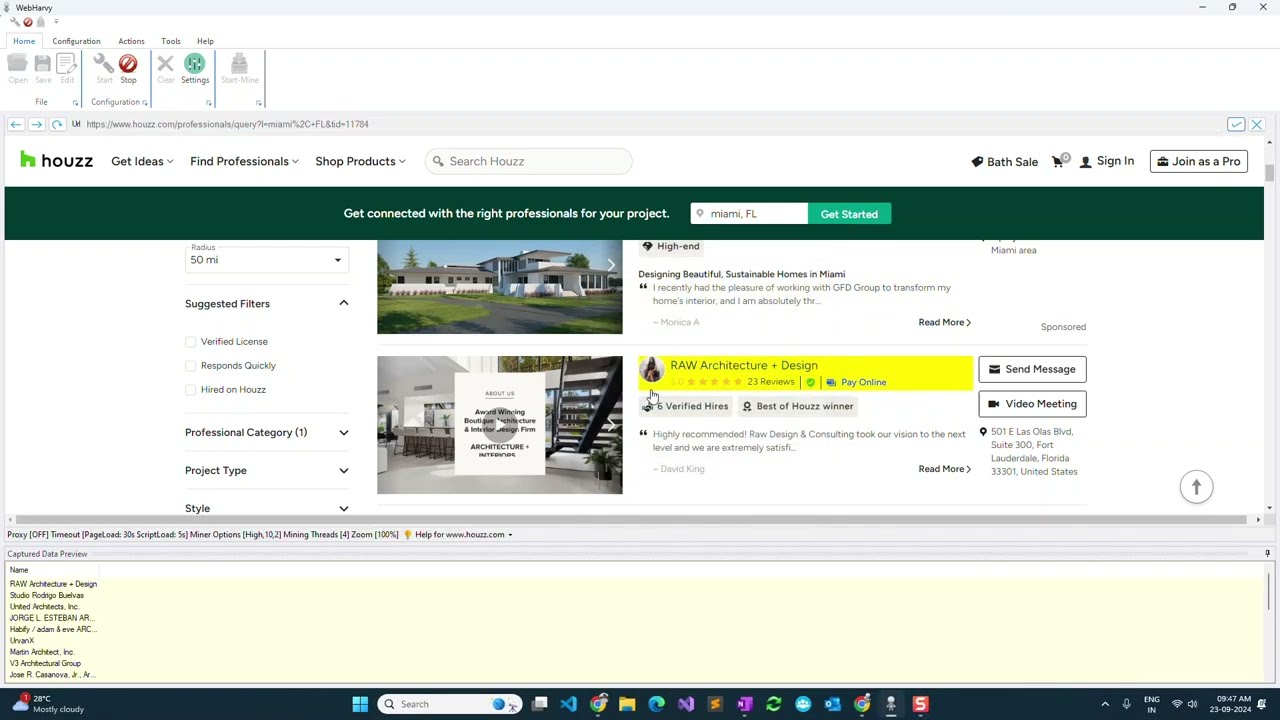Click into the Search Houzz field

coord(529,161)
